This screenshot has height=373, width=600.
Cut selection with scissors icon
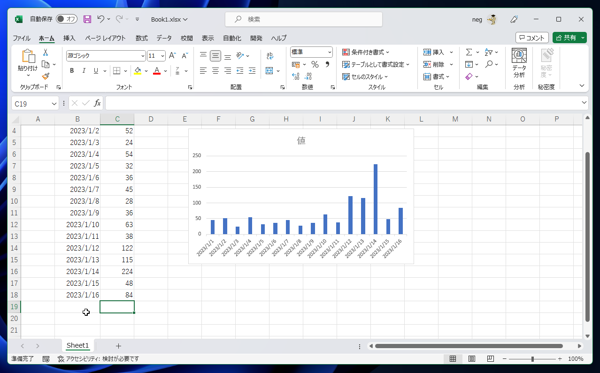[x=45, y=52]
